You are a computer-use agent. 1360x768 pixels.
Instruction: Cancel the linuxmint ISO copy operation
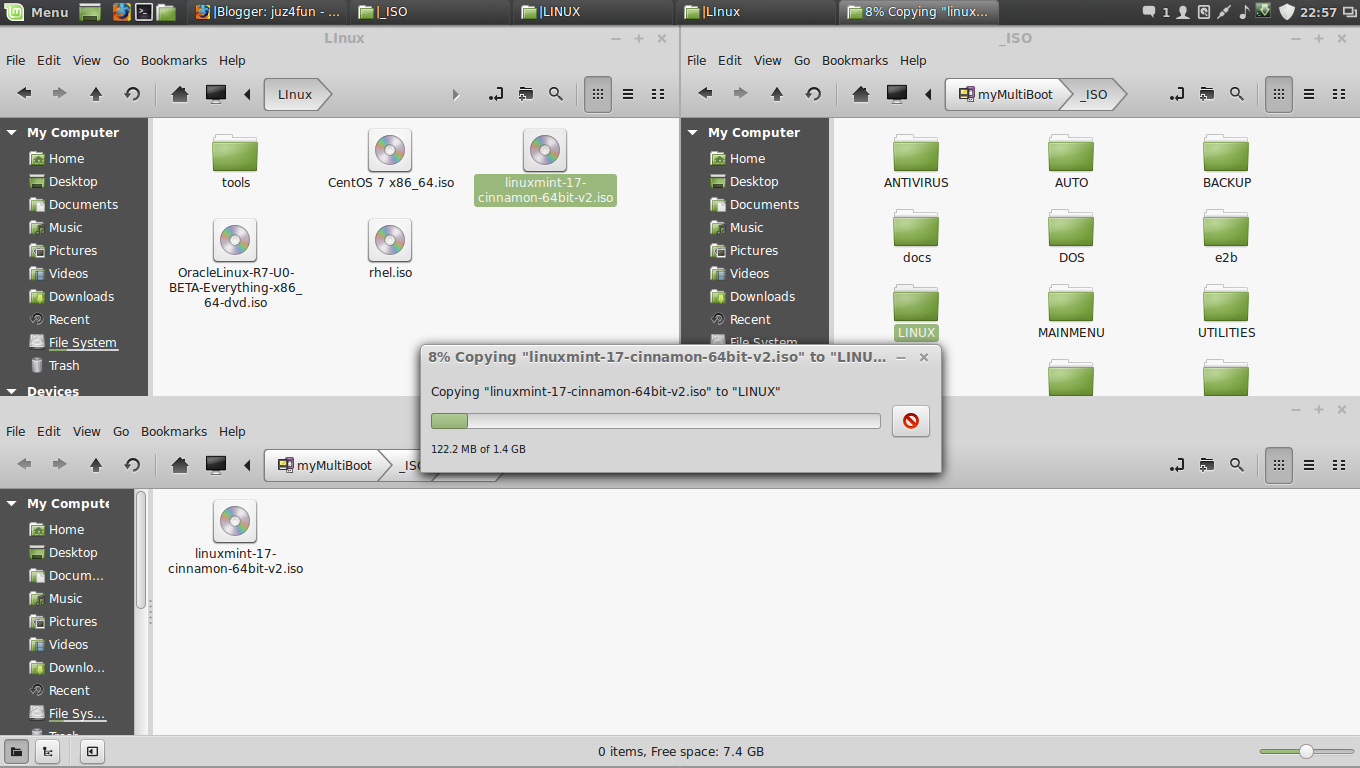(910, 421)
